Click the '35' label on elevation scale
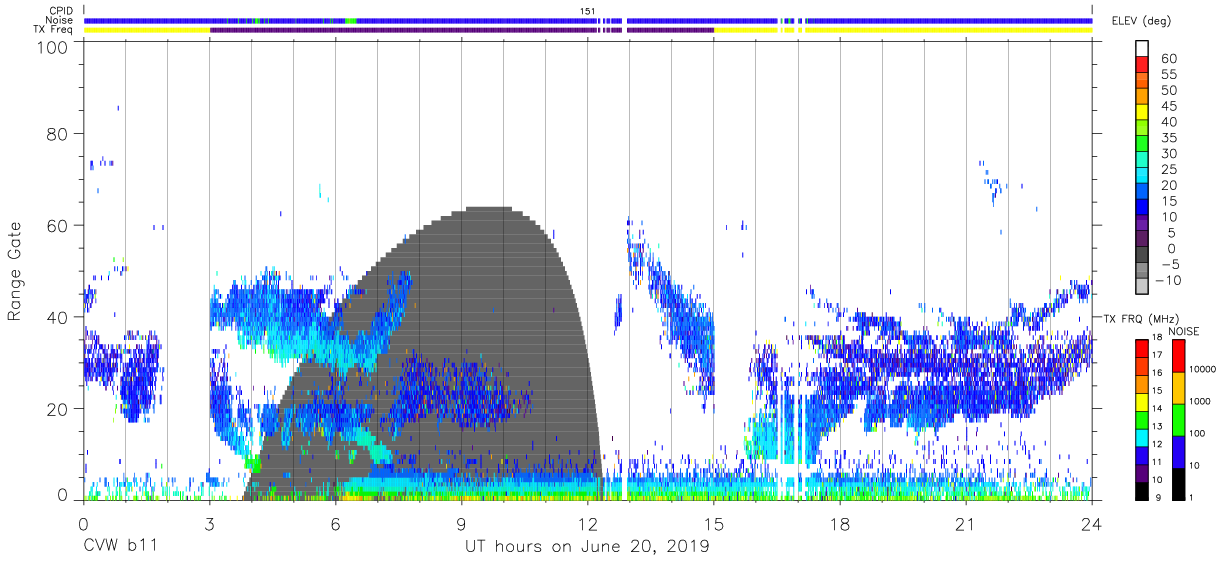Image resolution: width=1228 pixels, height=567 pixels. 1168,138
